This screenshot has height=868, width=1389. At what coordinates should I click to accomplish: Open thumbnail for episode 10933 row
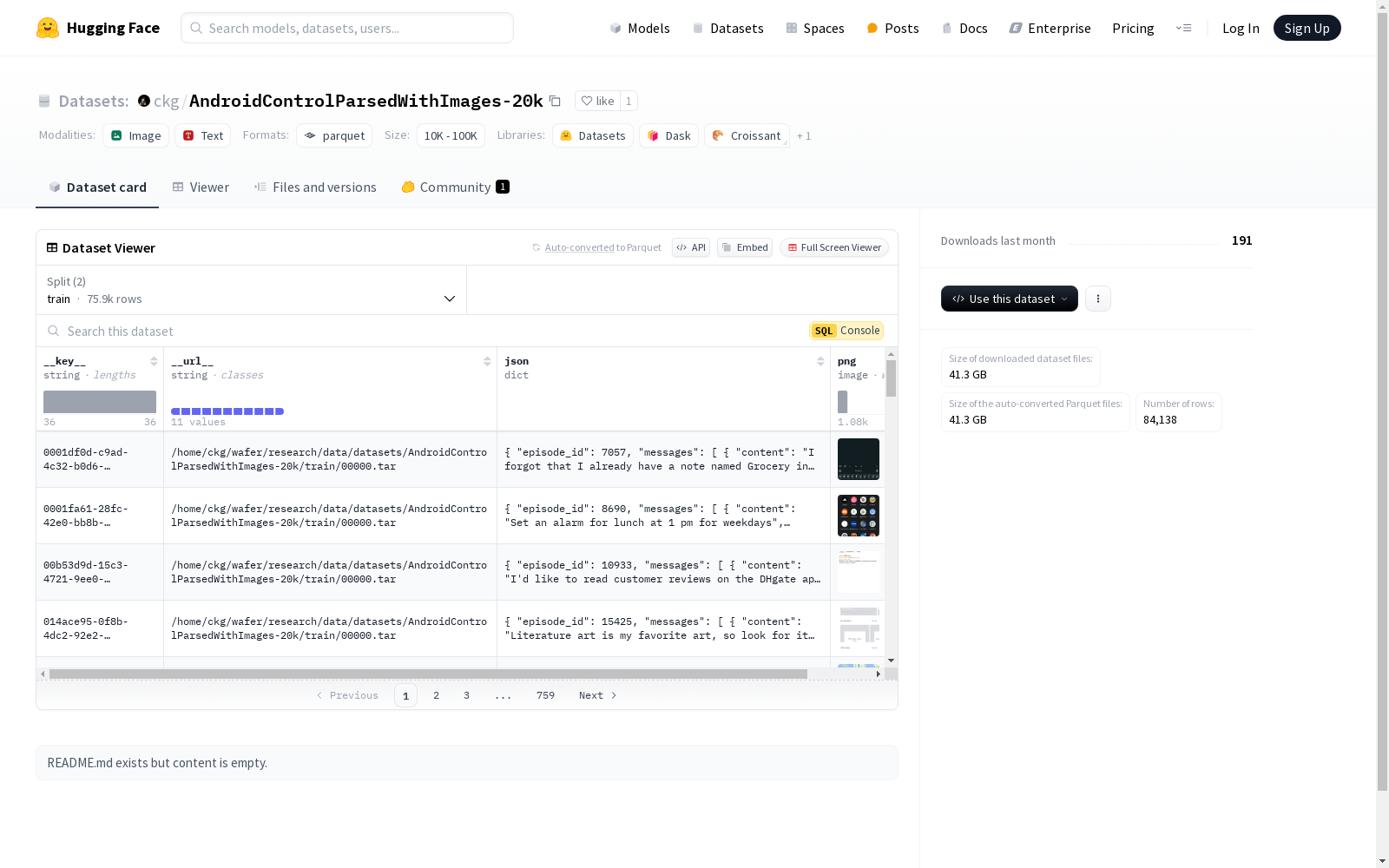[859, 572]
